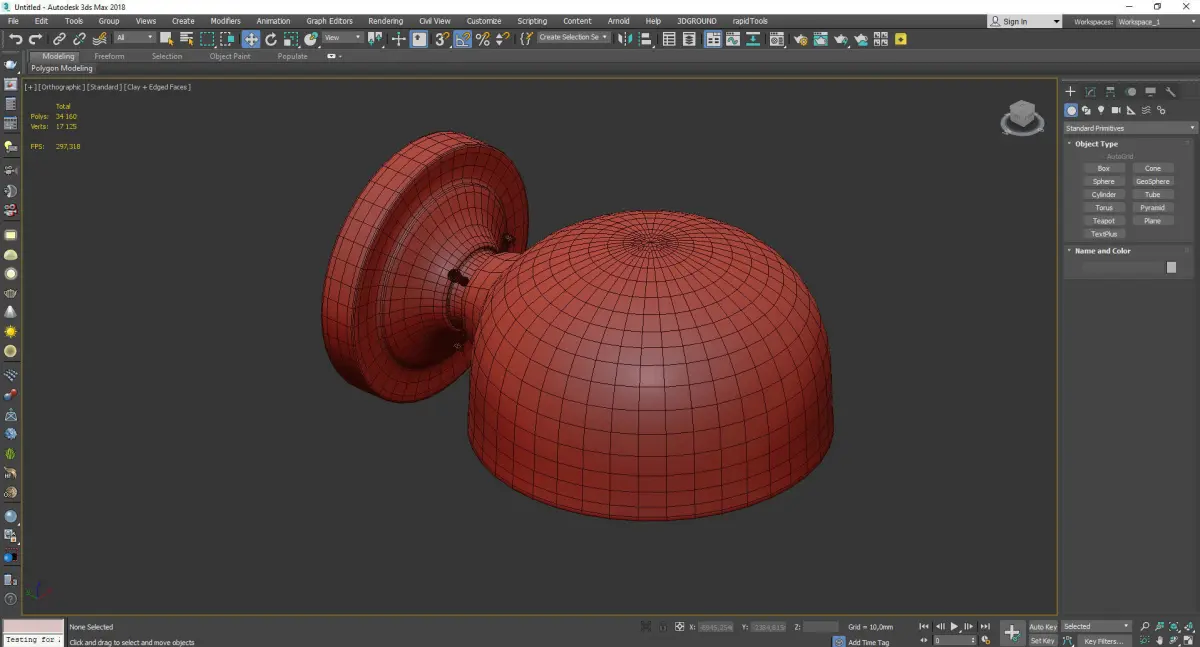The width and height of the screenshot is (1200, 647).
Task: Click the current frame number field
Action: 954,640
